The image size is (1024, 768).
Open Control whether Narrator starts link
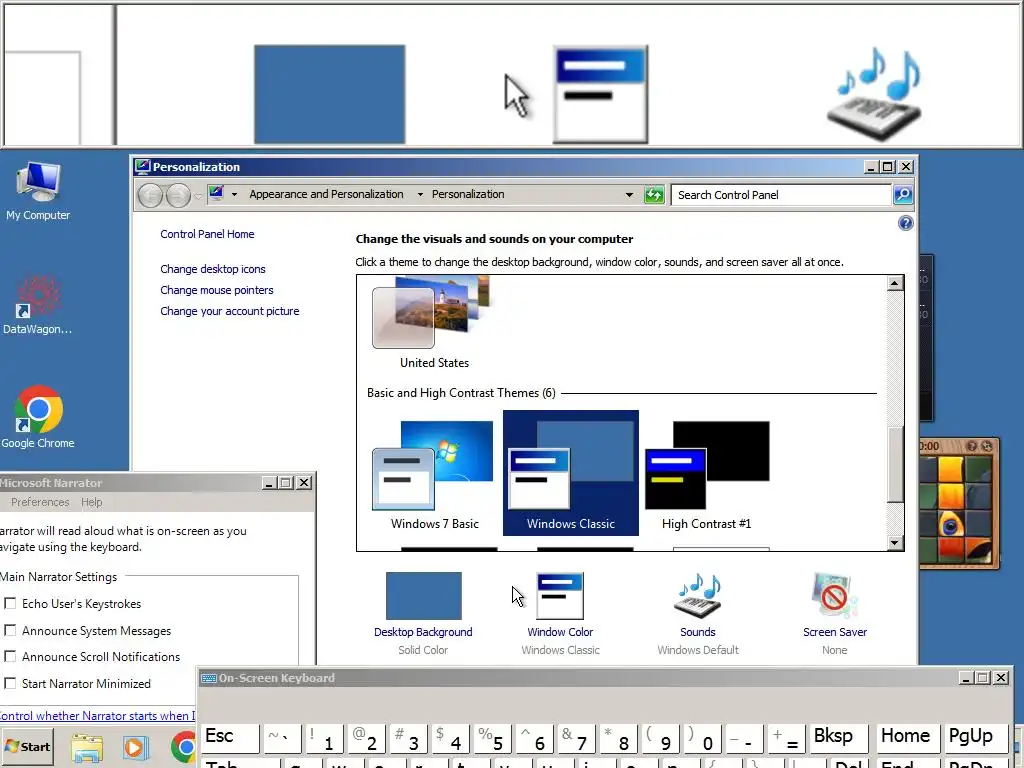[97, 716]
